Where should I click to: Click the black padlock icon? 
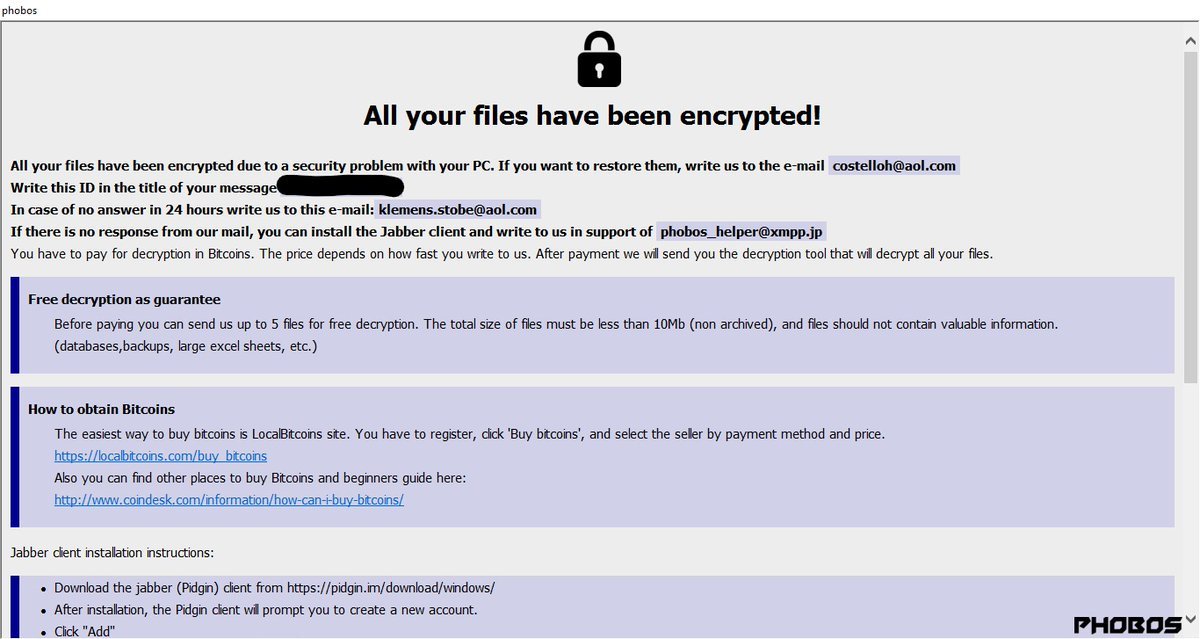tap(599, 59)
